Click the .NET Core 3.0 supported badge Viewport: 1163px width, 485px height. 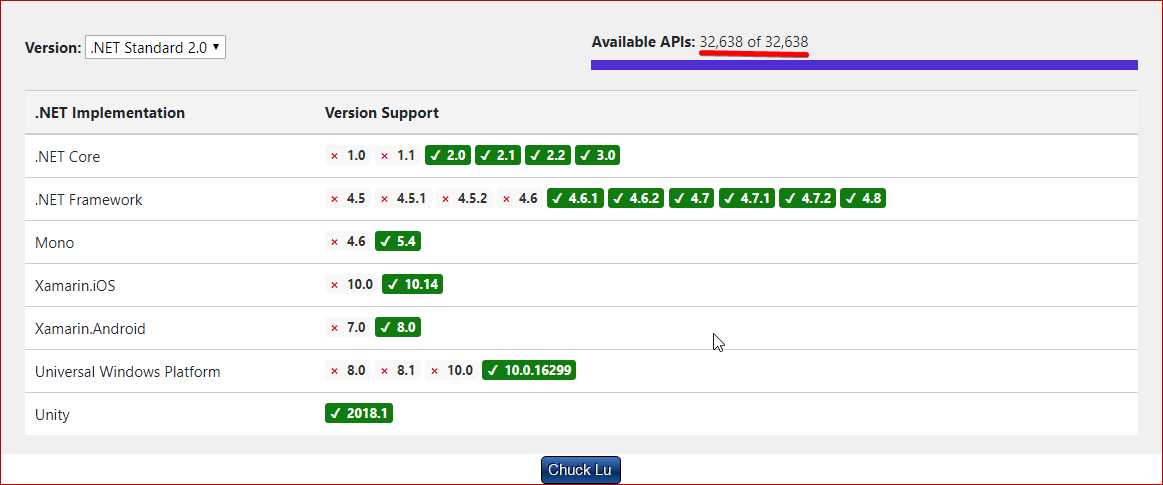click(598, 156)
